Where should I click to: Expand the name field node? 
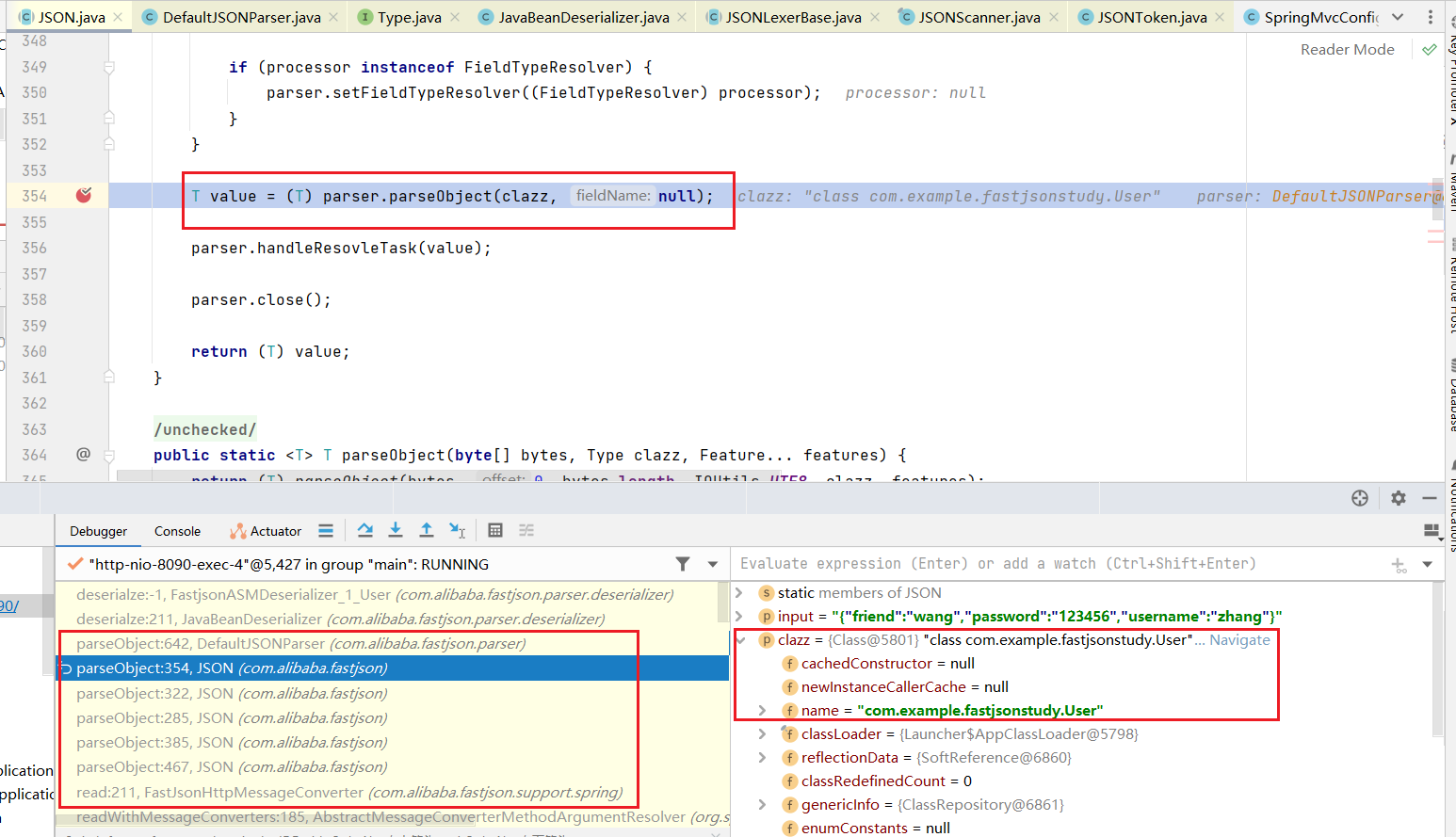tap(763, 710)
